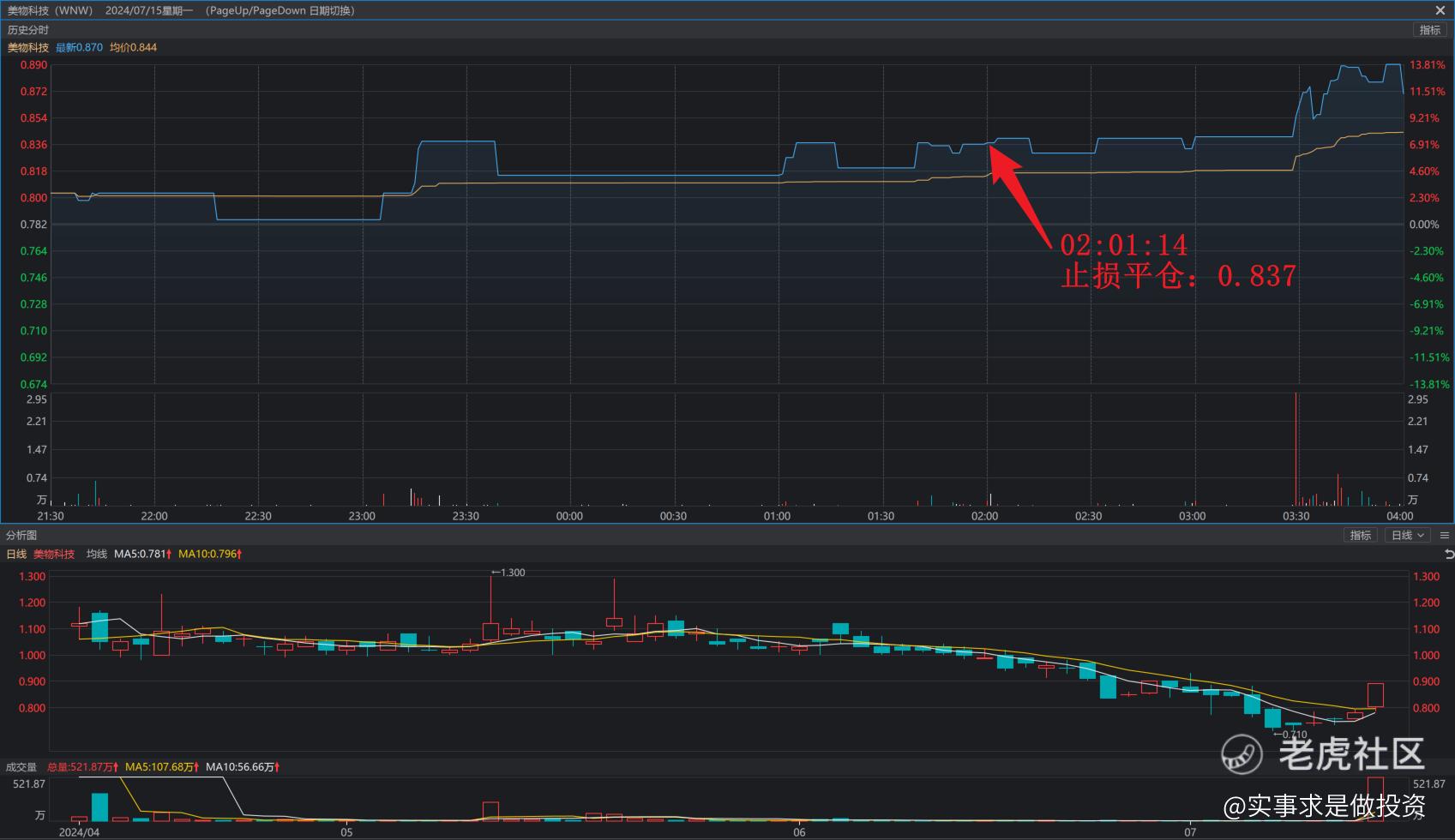Screen dimensions: 1455x840
Task: Expand the 日线 period dropdown
Action: pos(1409,535)
